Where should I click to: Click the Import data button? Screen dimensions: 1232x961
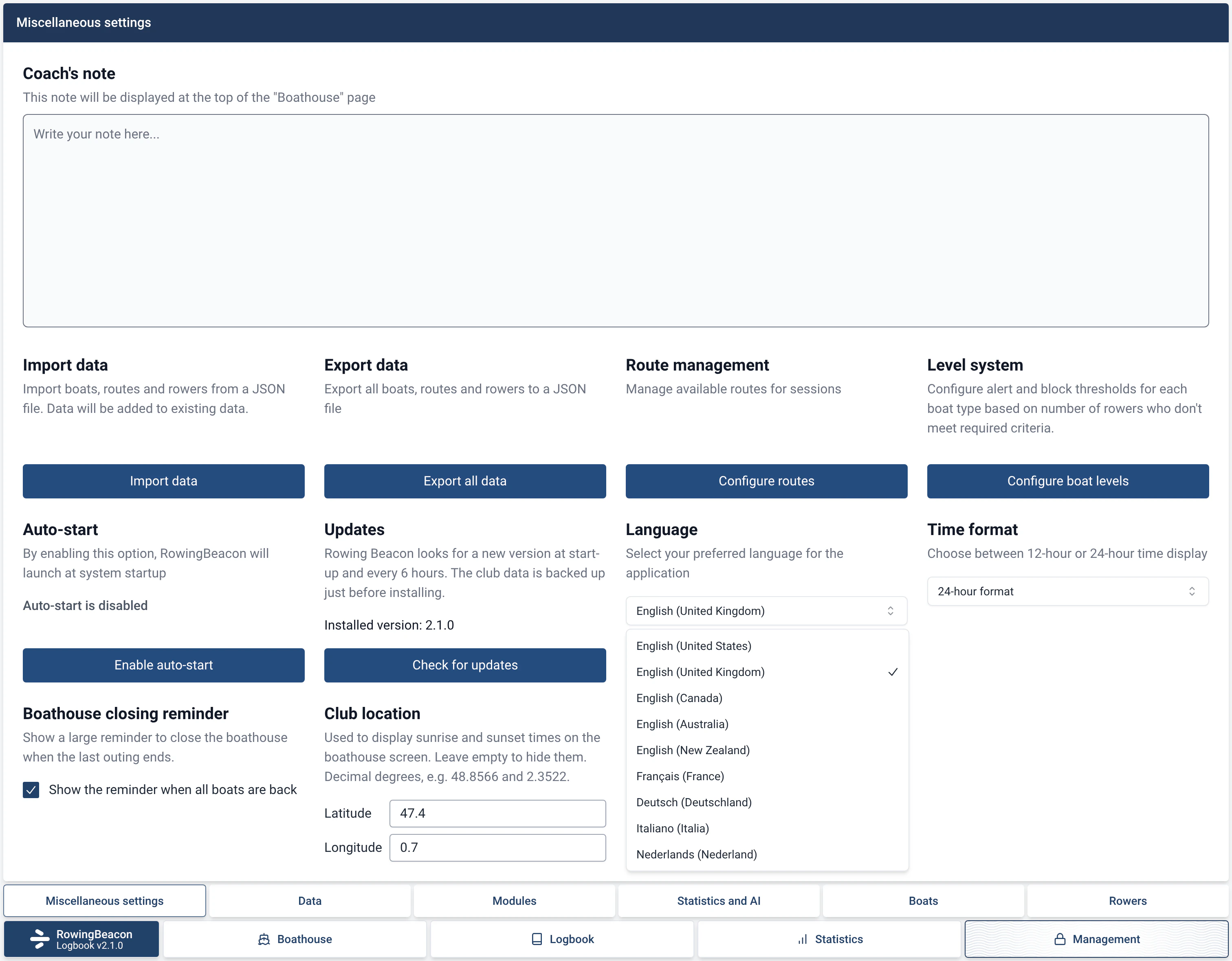[164, 481]
